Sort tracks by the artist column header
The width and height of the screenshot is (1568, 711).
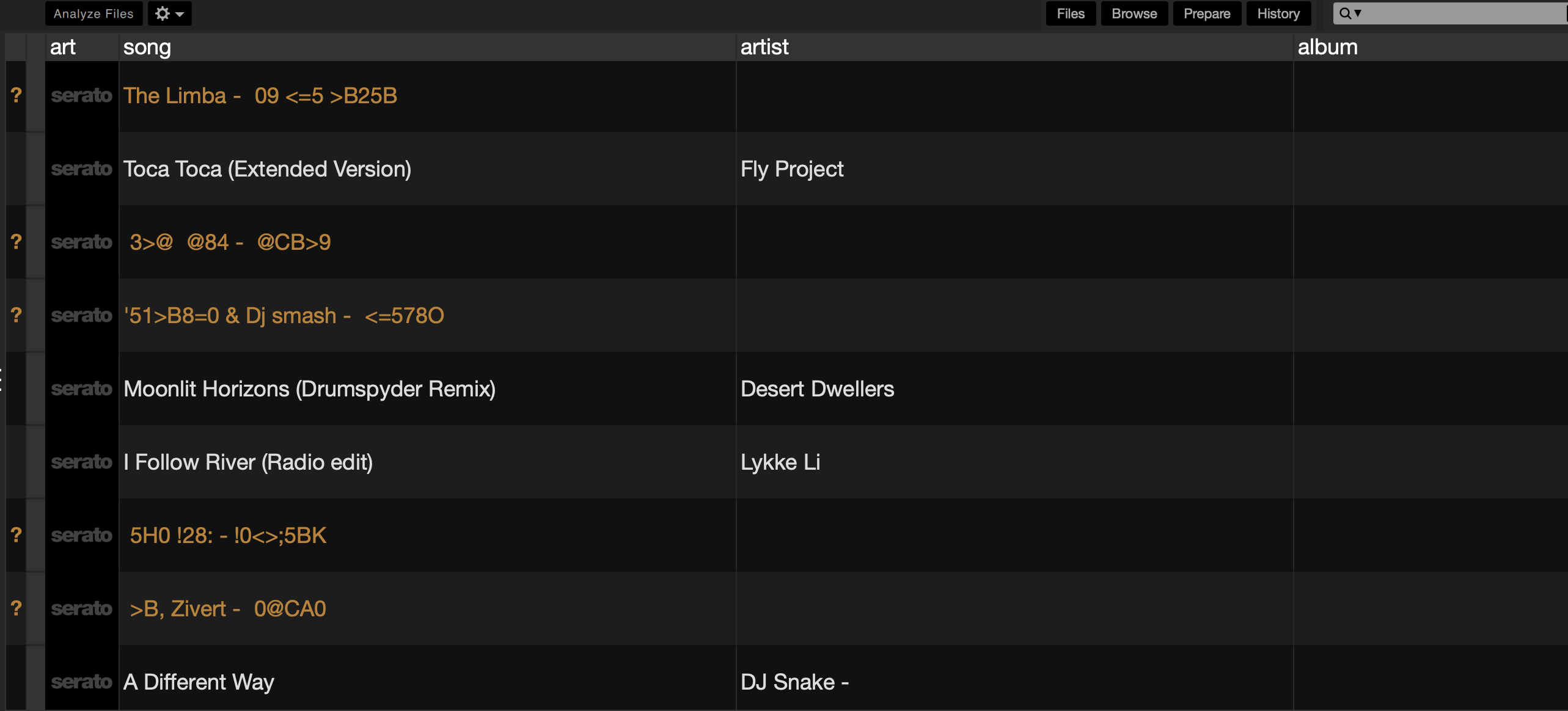[764, 47]
